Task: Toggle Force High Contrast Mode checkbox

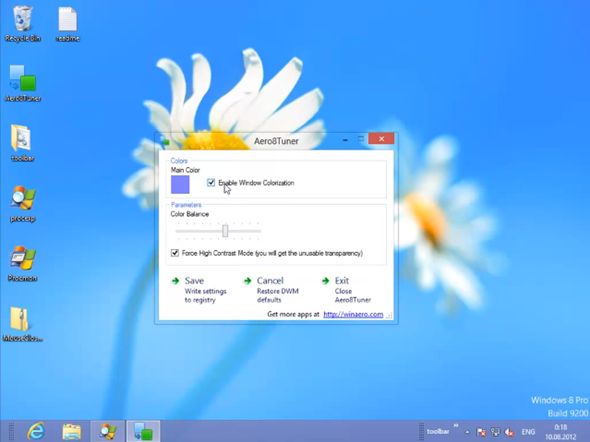Action: [175, 253]
